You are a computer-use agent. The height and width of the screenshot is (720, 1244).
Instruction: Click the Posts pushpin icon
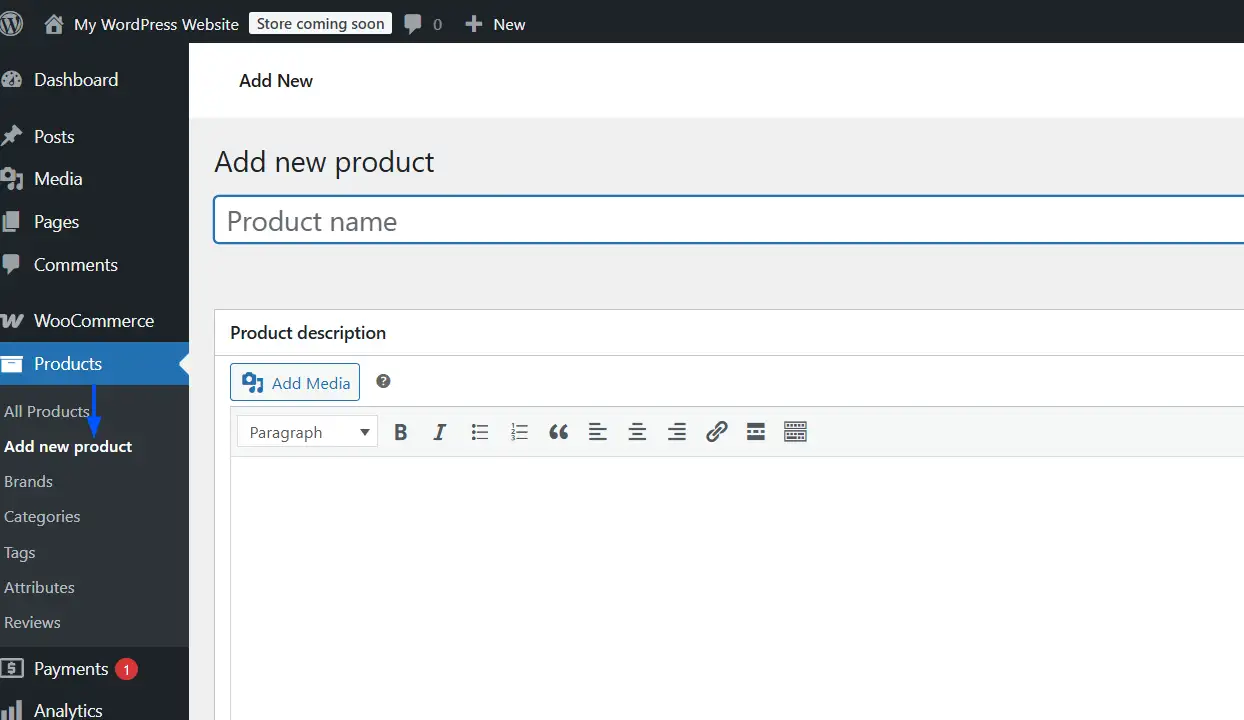pyautogui.click(x=11, y=137)
